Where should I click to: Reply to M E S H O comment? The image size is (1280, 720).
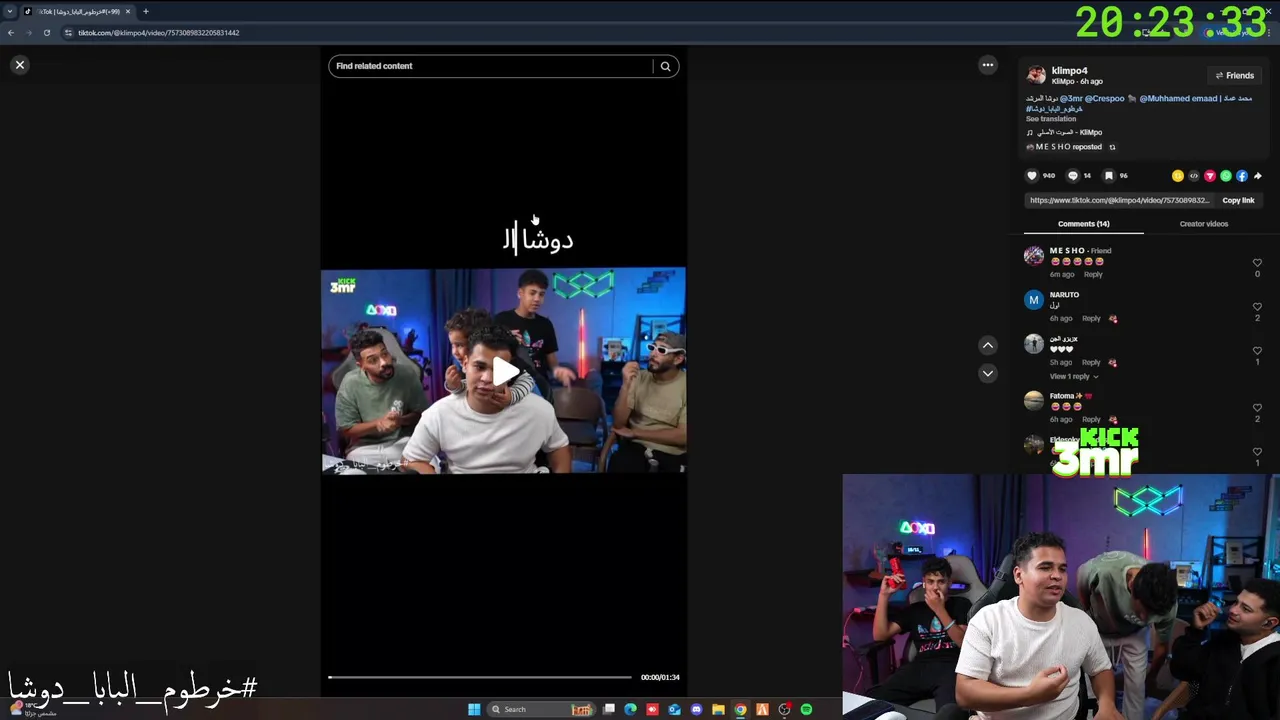pyautogui.click(x=1093, y=274)
